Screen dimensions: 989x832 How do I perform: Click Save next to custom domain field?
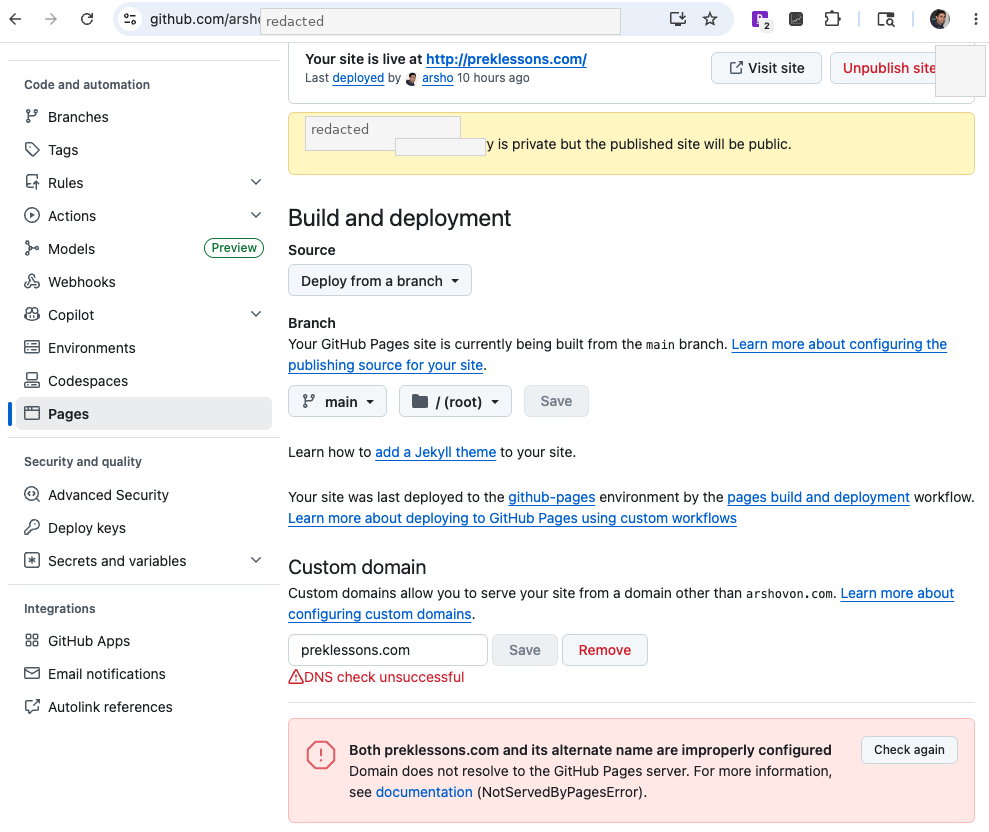[x=525, y=650]
